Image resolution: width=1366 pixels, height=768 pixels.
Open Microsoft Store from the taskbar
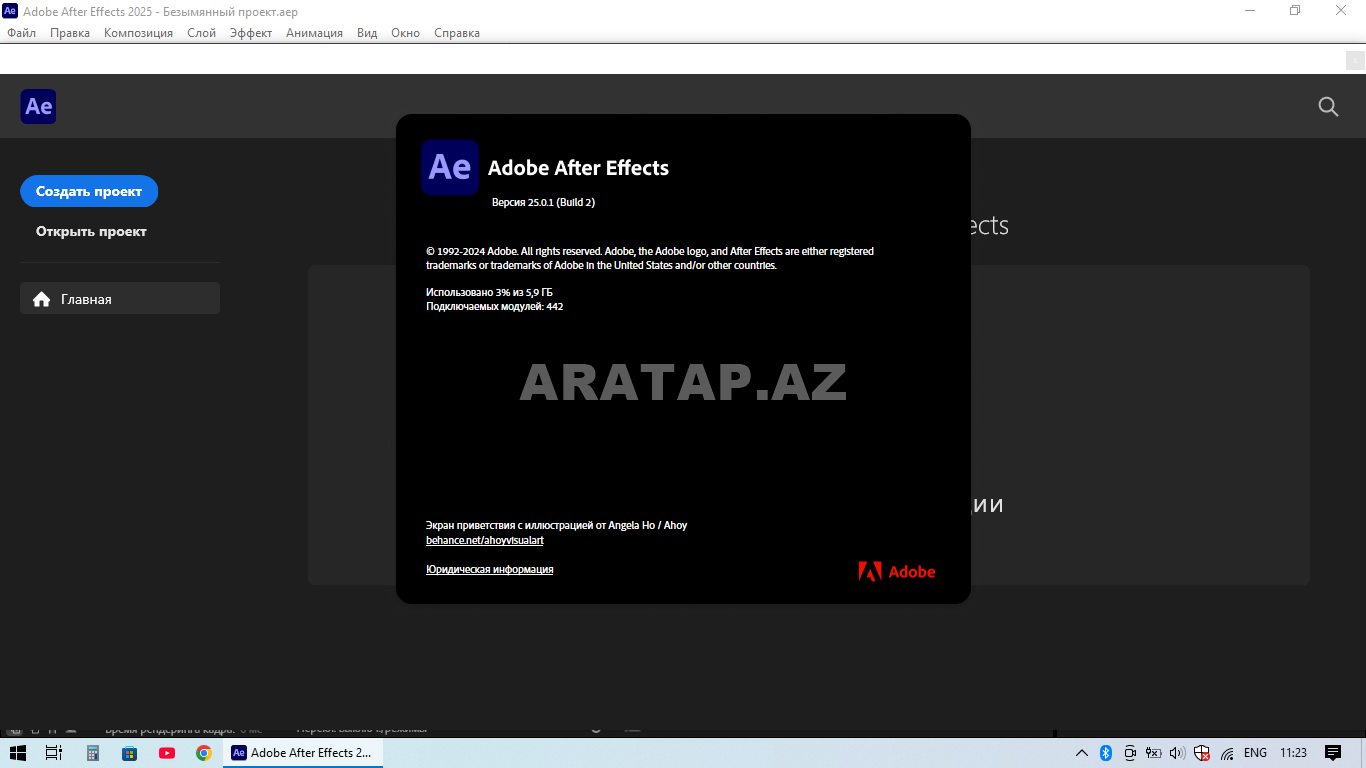[129, 753]
